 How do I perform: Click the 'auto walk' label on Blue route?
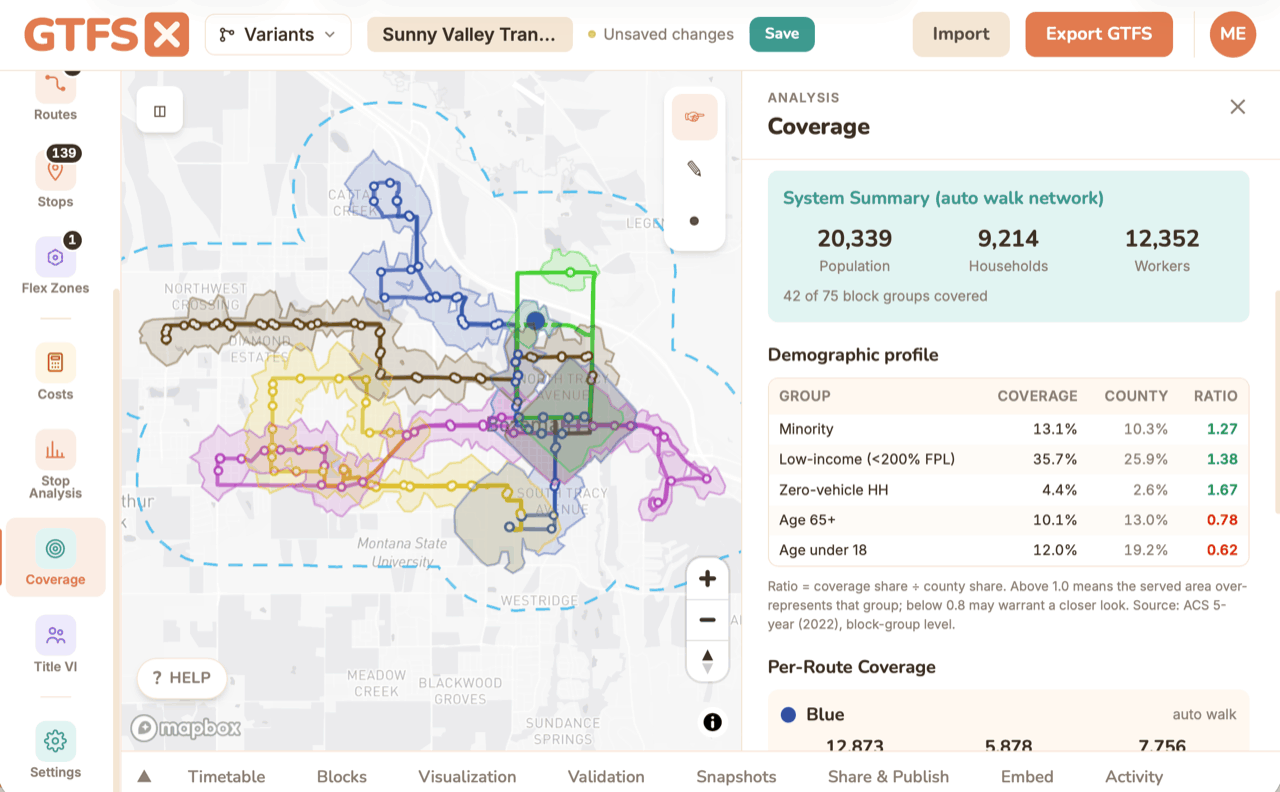click(1205, 715)
